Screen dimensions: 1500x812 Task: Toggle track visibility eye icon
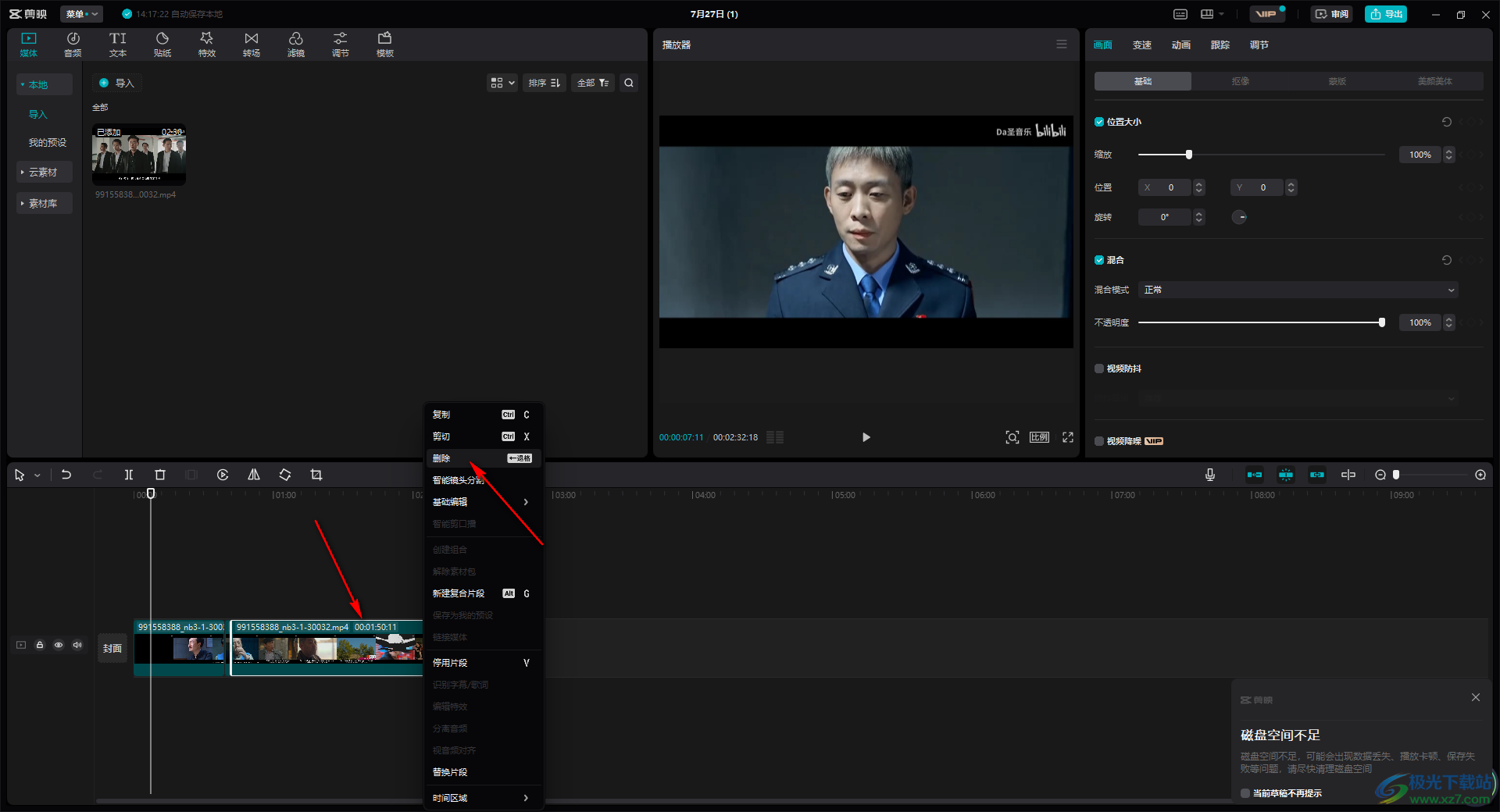tap(59, 645)
